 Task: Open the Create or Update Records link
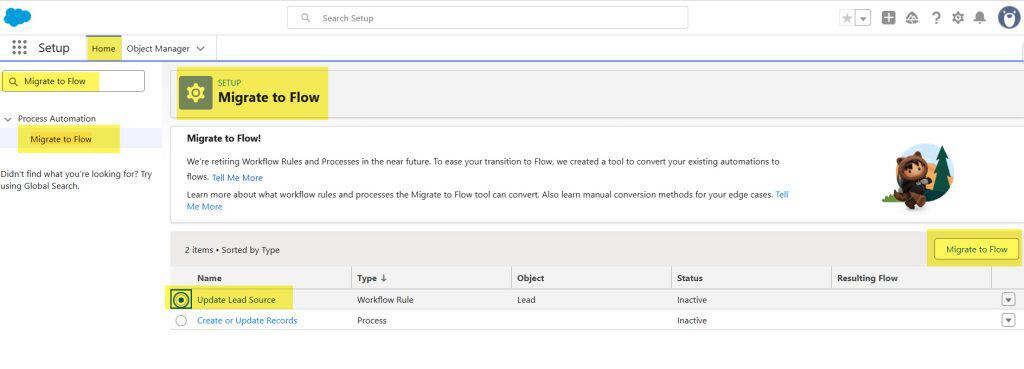click(x=247, y=321)
